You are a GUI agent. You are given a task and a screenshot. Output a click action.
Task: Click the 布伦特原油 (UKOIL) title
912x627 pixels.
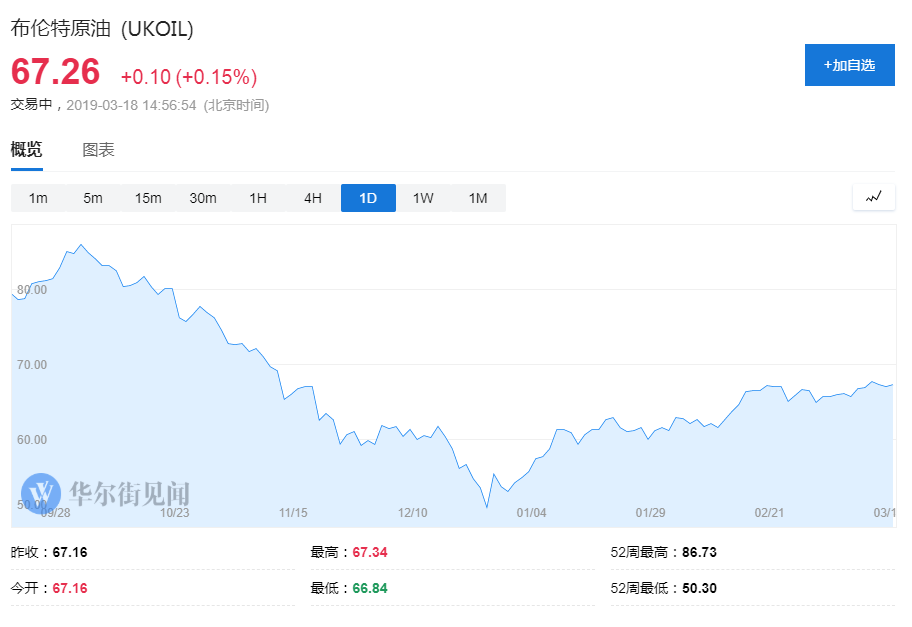102,29
